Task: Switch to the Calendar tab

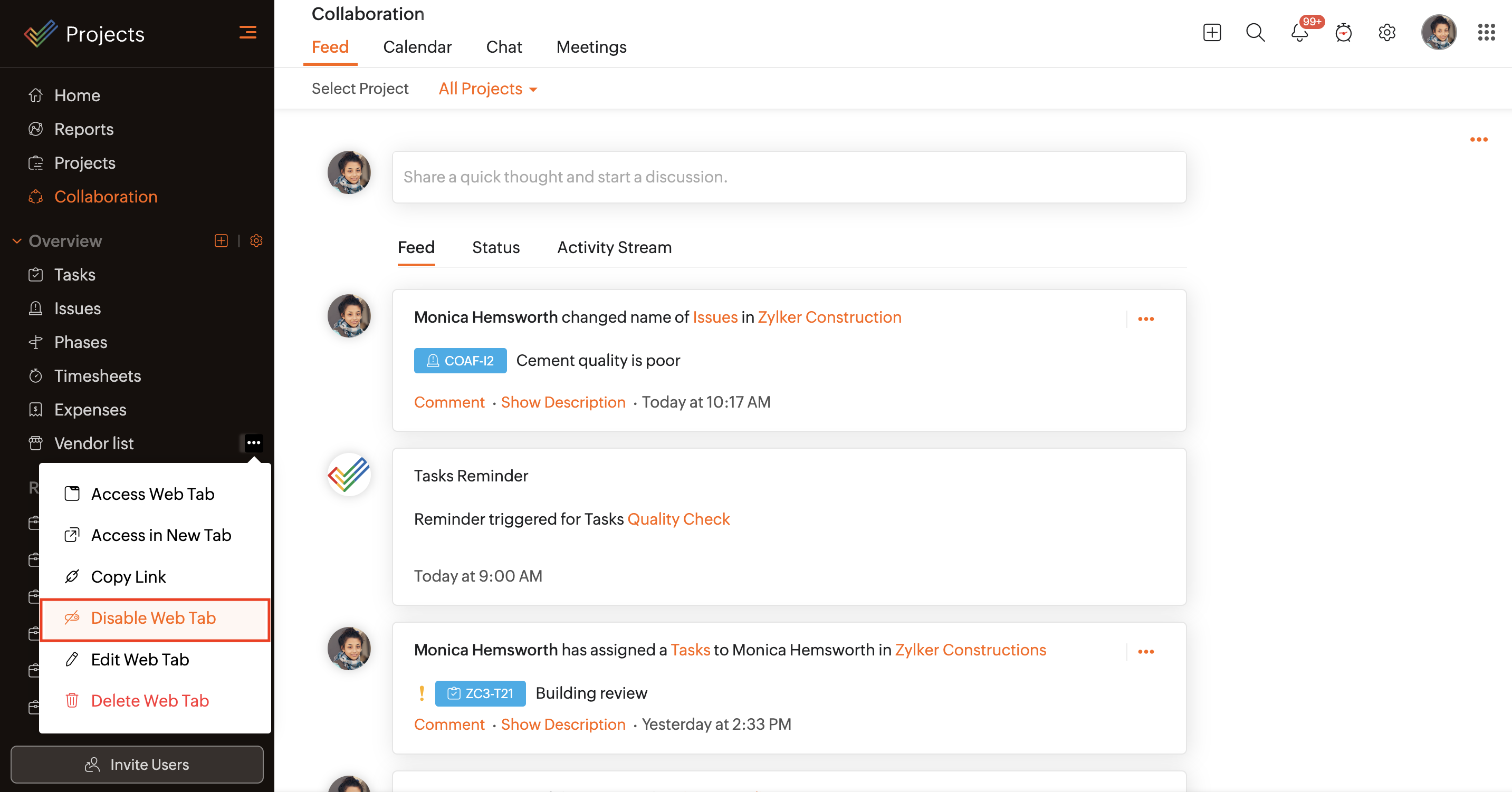Action: [x=417, y=47]
